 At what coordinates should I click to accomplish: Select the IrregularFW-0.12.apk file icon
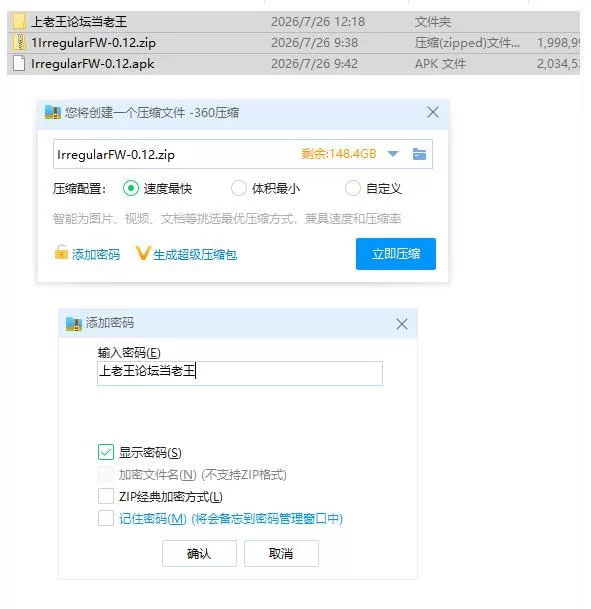pyautogui.click(x=19, y=63)
